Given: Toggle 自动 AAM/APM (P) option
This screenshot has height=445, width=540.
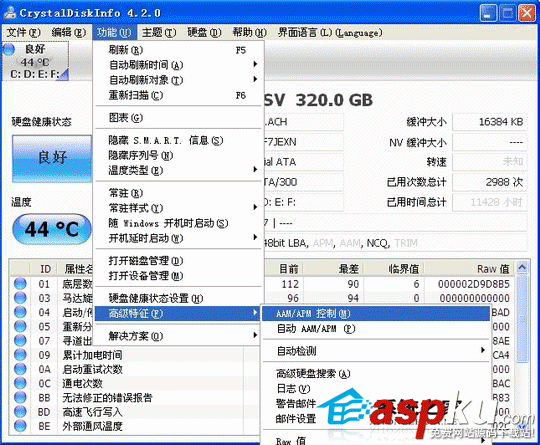Looking at the screenshot, I should click(376, 329).
